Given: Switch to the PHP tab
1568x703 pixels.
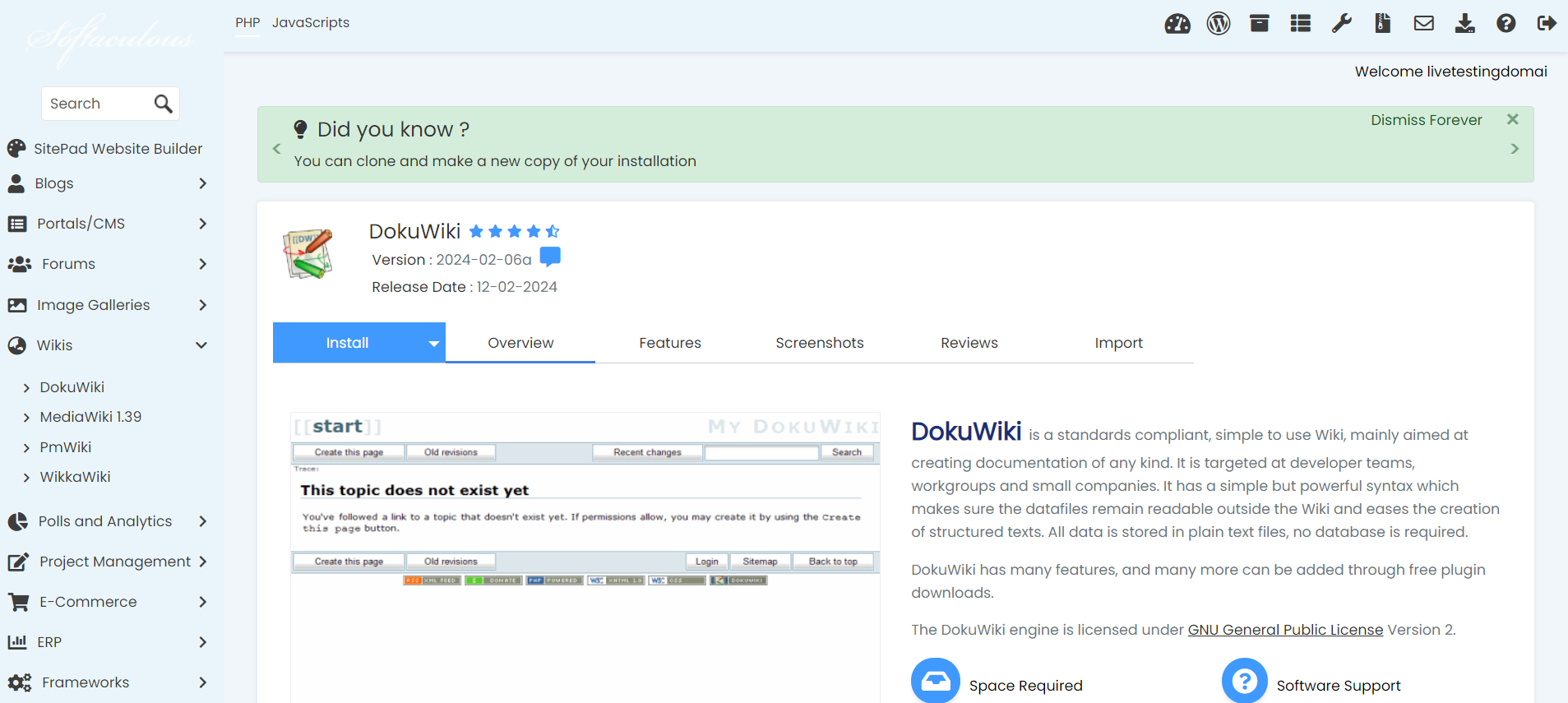Looking at the screenshot, I should pyautogui.click(x=247, y=23).
